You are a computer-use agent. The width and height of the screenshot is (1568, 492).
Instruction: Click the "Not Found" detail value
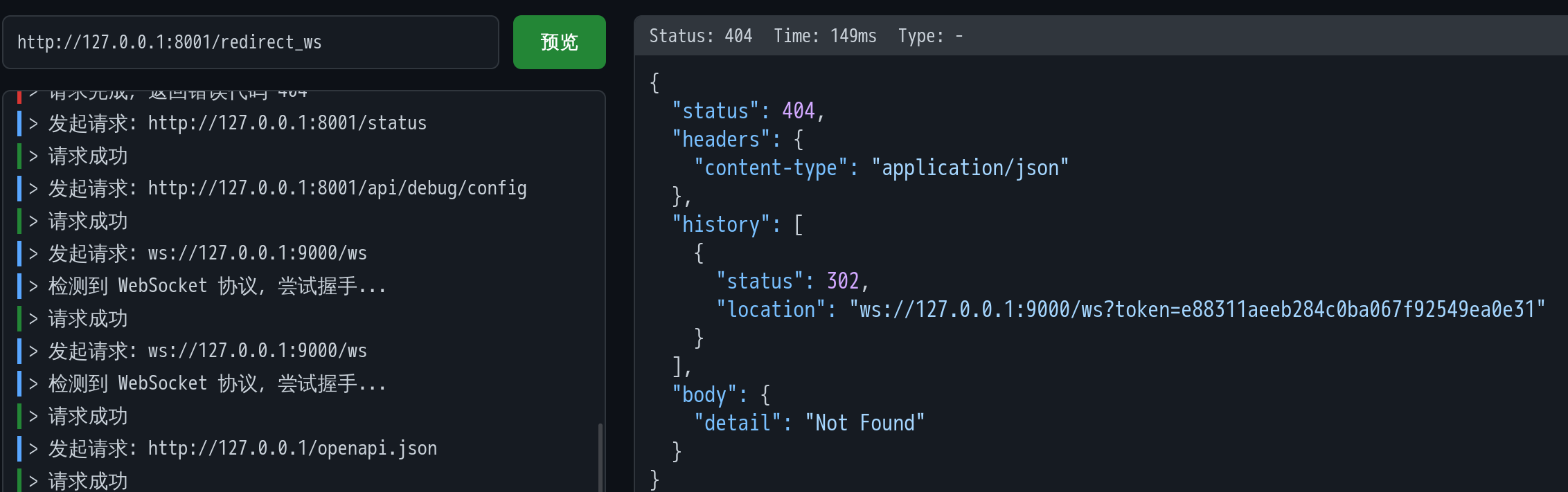864,423
